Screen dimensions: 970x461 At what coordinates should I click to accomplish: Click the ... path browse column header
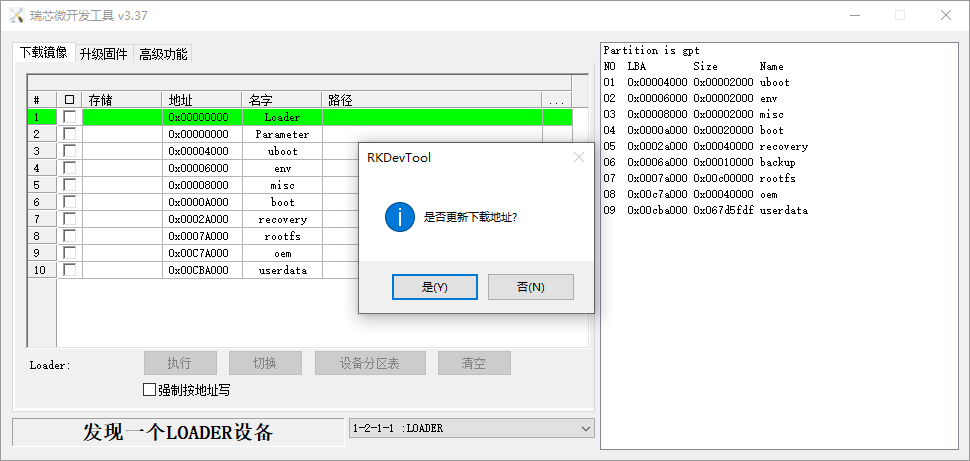click(556, 100)
